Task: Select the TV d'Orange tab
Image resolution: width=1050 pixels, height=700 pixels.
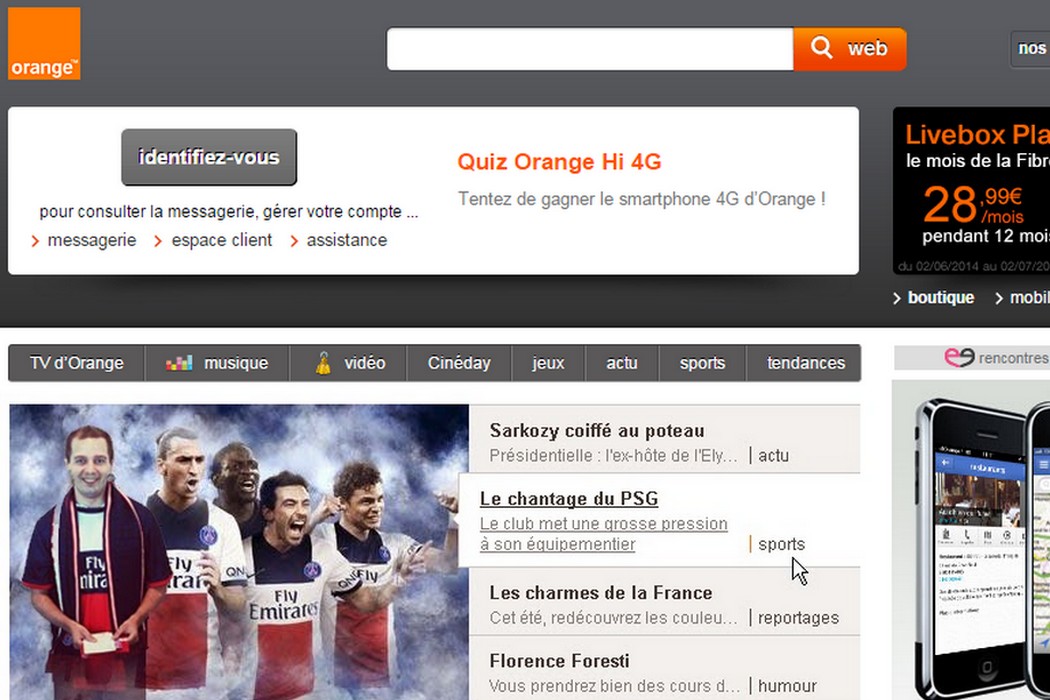Action: 77,363
